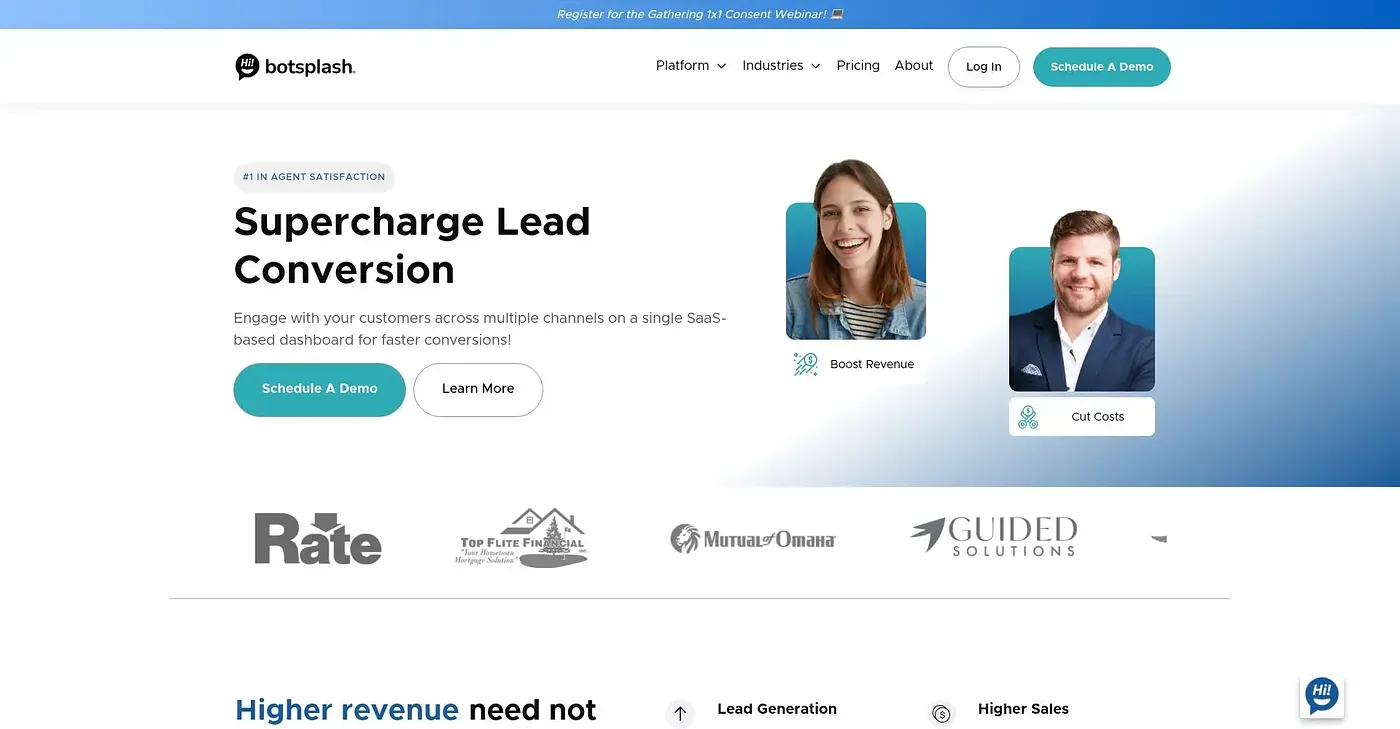
Task: Open the Hi! chat widget icon
Action: (1322, 696)
